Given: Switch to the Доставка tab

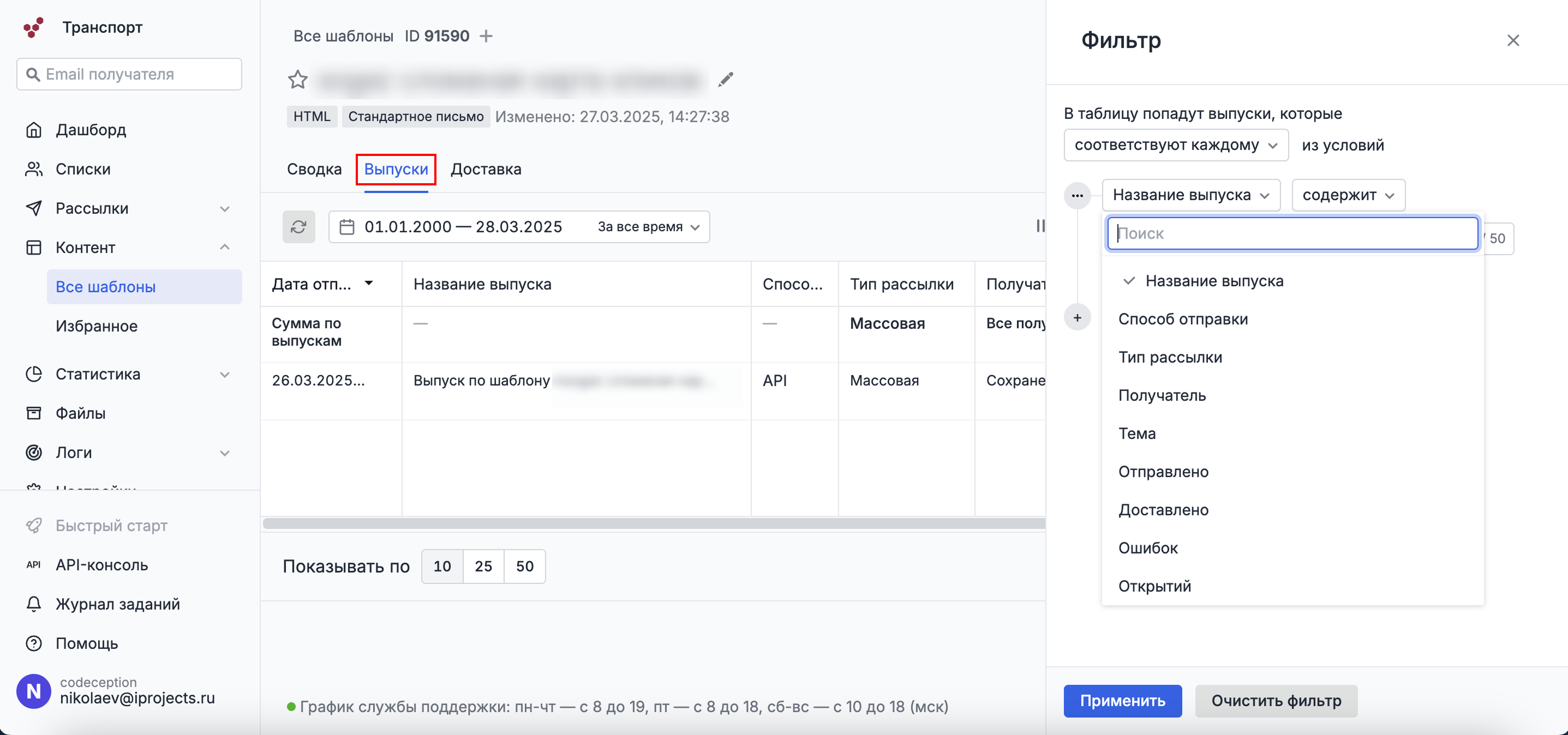Looking at the screenshot, I should pyautogui.click(x=486, y=169).
